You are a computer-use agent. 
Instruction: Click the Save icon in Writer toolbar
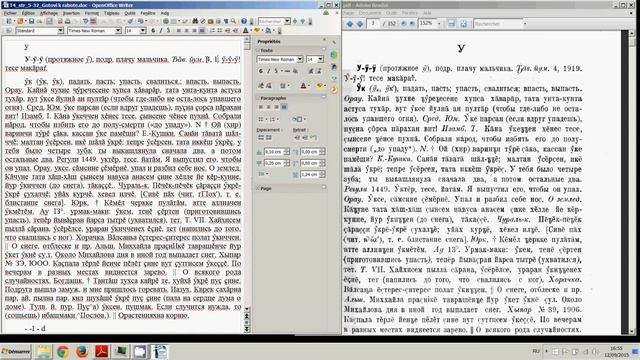click(x=31, y=21)
